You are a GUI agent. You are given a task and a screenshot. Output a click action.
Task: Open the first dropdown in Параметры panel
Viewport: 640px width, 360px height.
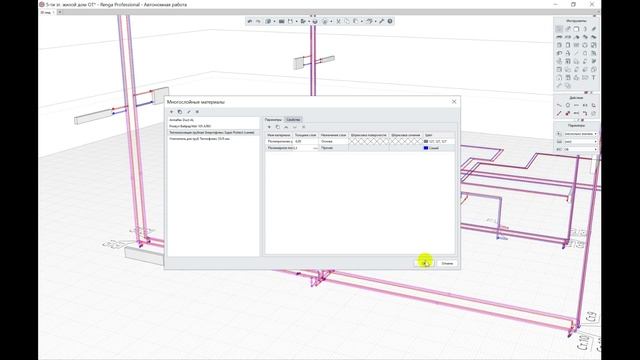[580, 134]
